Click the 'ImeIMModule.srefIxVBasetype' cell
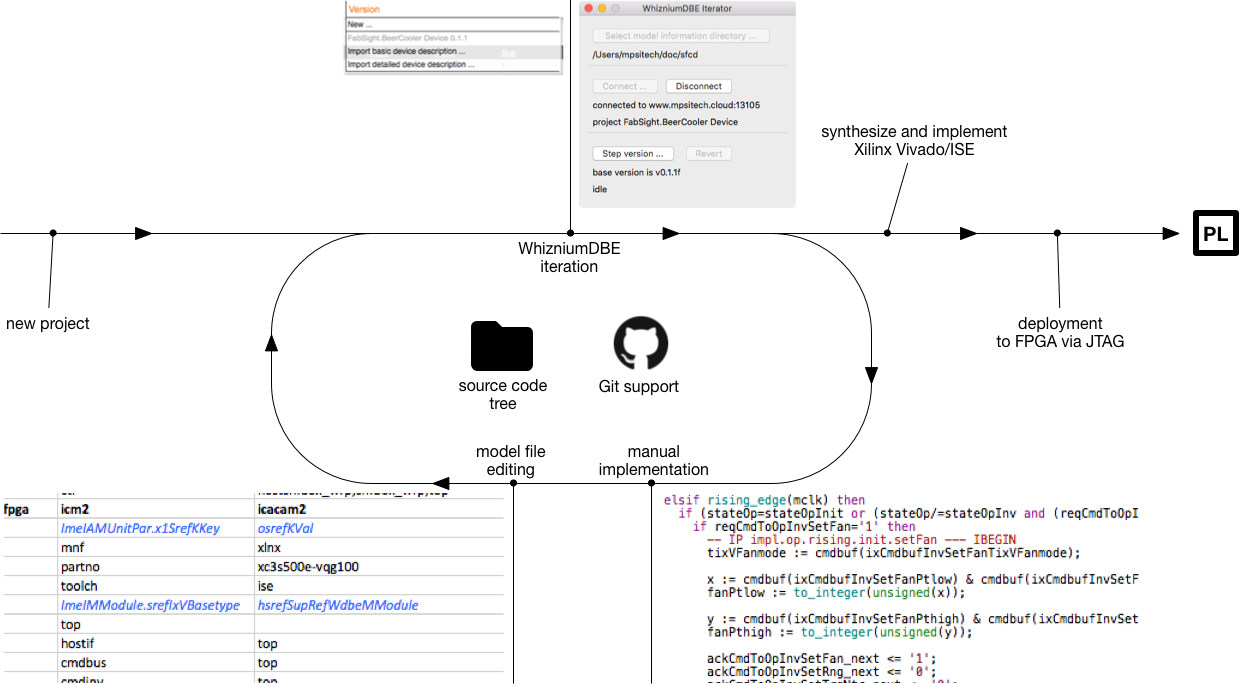This screenshot has width=1239, height=684. coord(155,605)
